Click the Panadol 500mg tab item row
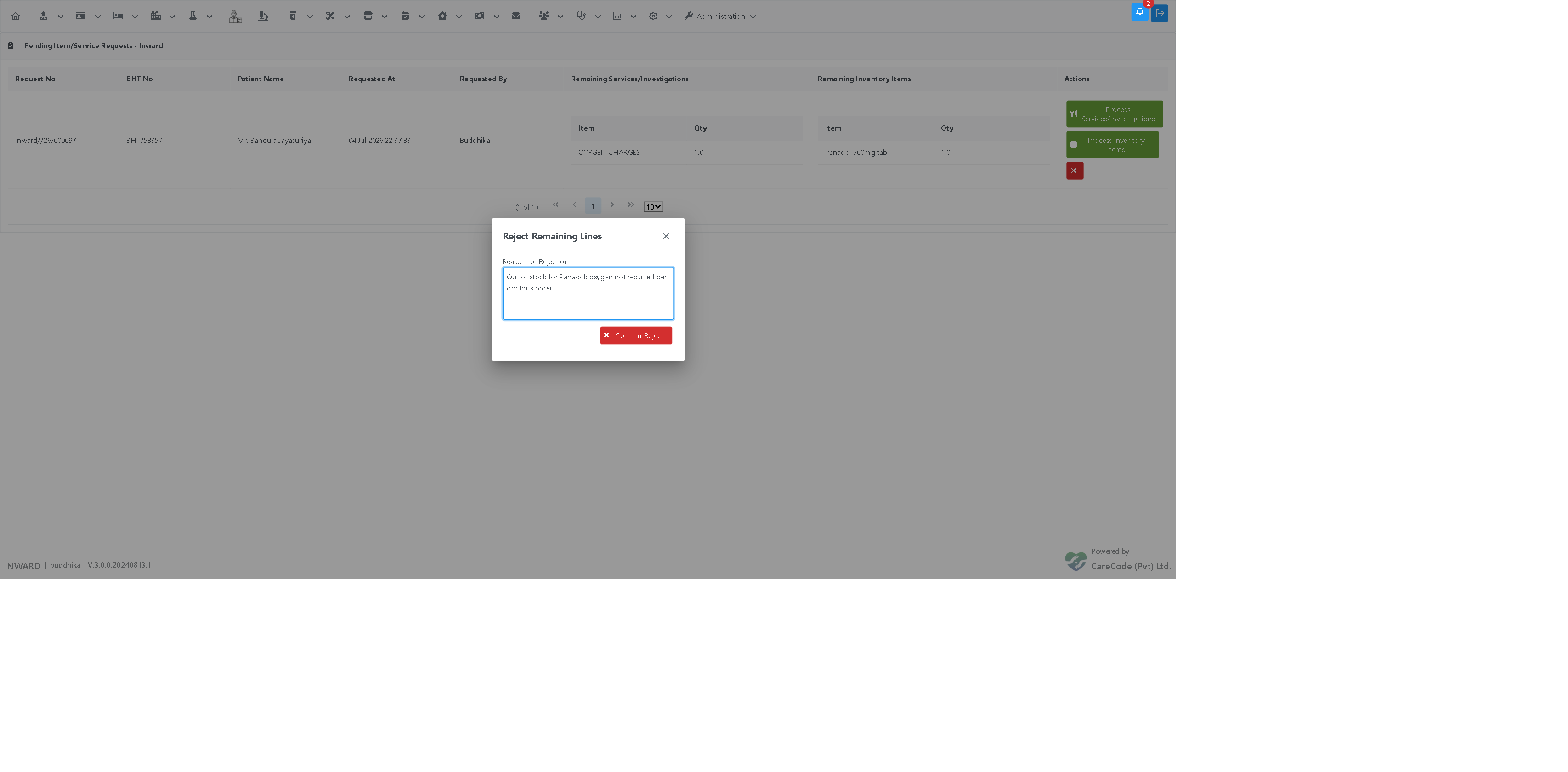 point(933,152)
